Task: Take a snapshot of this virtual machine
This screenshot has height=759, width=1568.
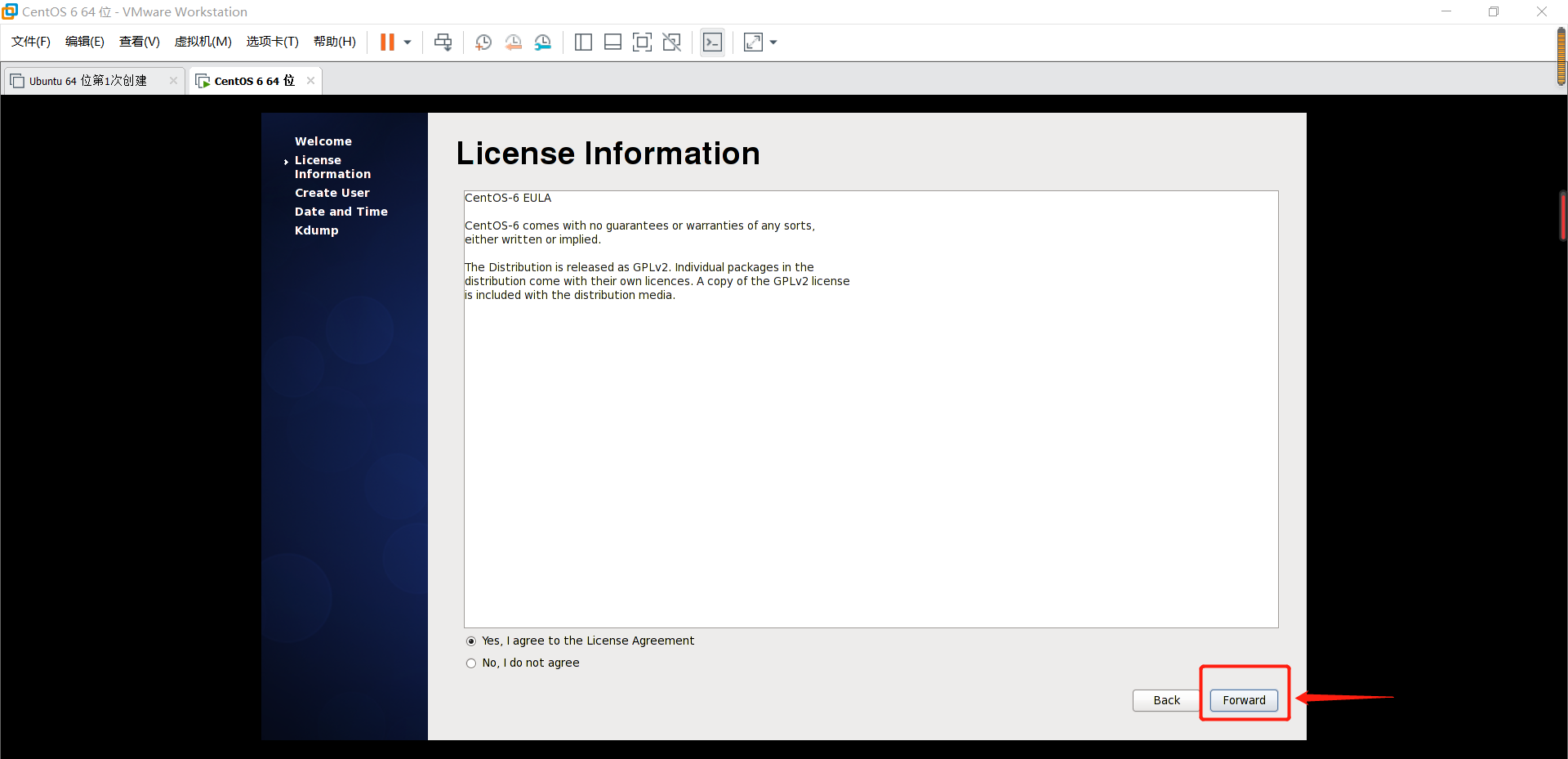Action: (x=483, y=42)
